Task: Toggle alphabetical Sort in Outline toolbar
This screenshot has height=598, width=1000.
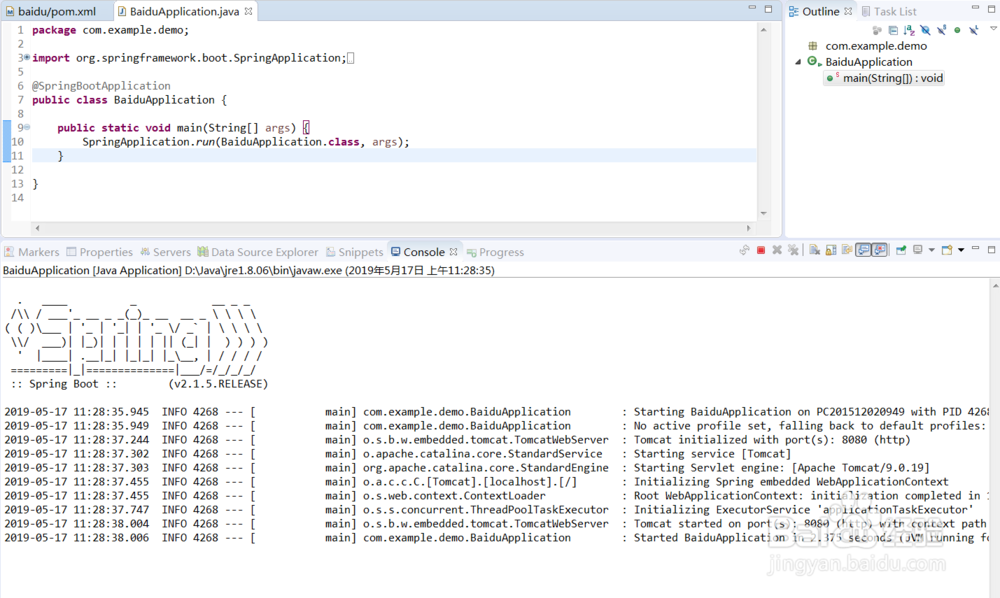Action: pyautogui.click(x=909, y=31)
